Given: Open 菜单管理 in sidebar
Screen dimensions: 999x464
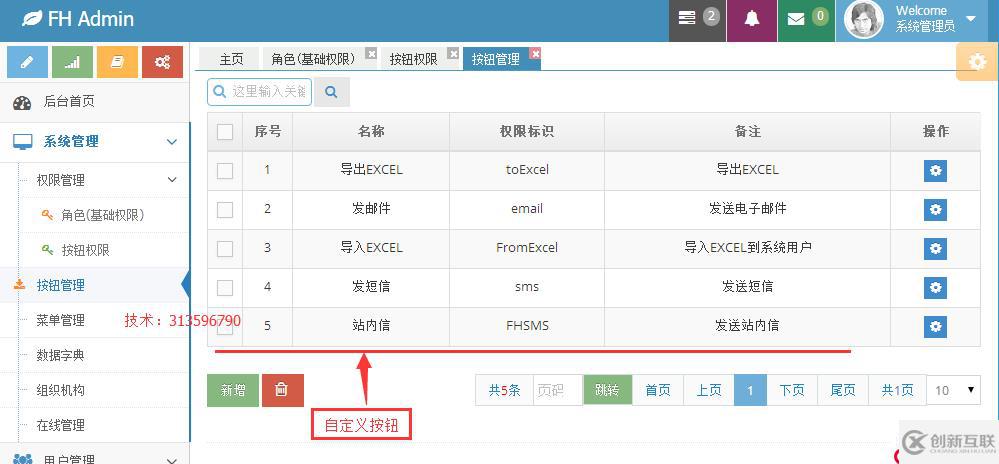Looking at the screenshot, I should click(61, 320).
